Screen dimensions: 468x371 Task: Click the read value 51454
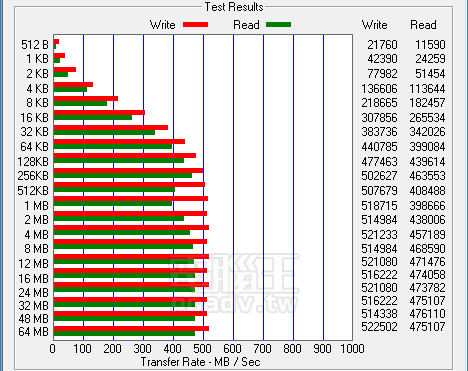pos(430,74)
